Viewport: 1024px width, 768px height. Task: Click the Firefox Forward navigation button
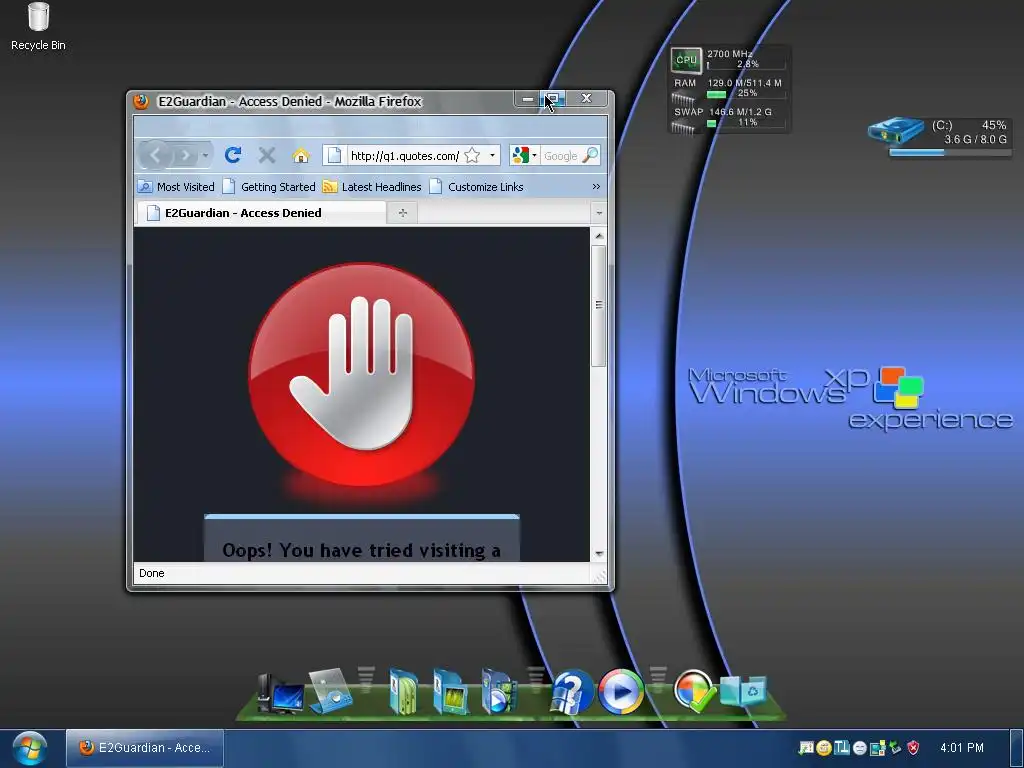point(186,155)
